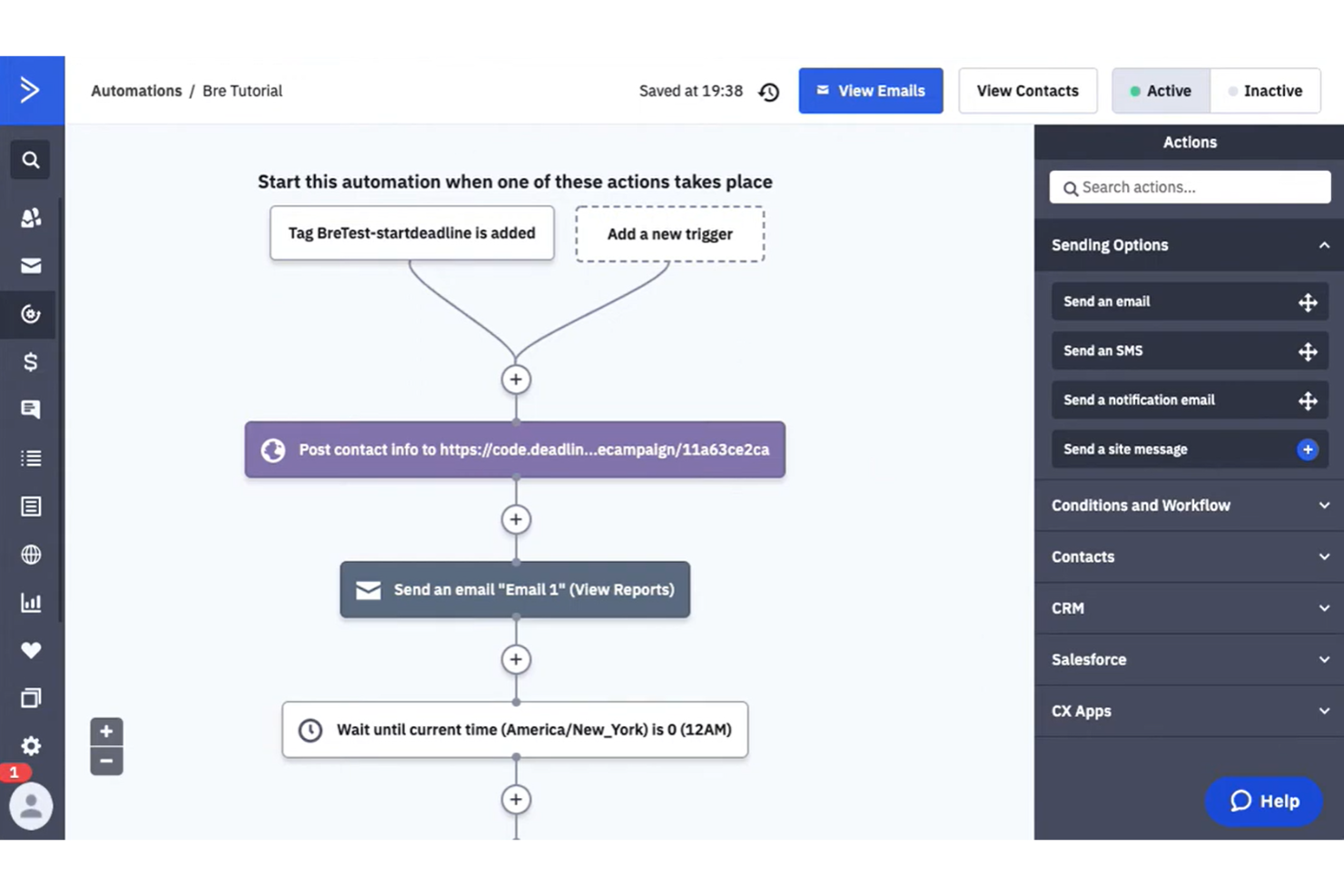Image resolution: width=1344 pixels, height=896 pixels.
Task: Open Site globe icon in sidebar
Action: [x=31, y=555]
